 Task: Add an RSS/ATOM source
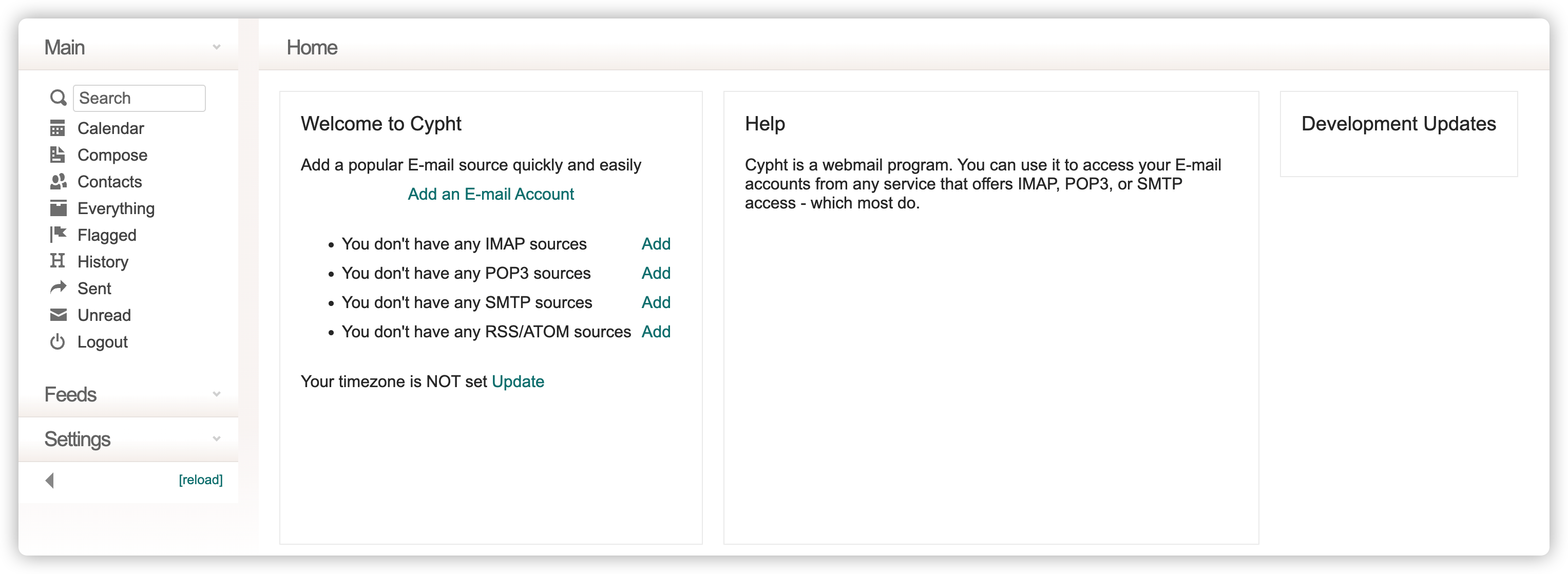point(656,332)
